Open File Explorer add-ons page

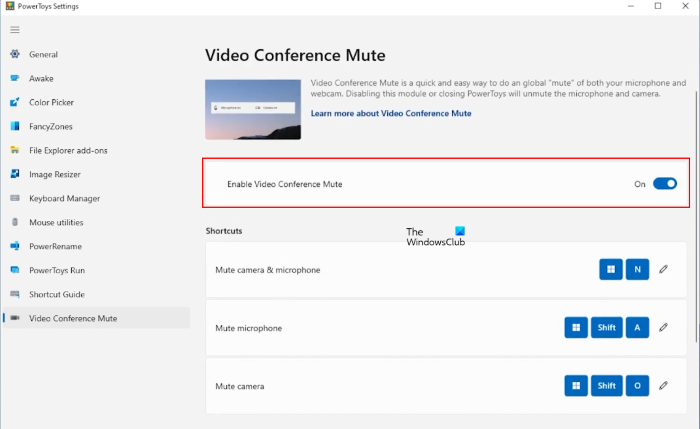click(x=68, y=151)
